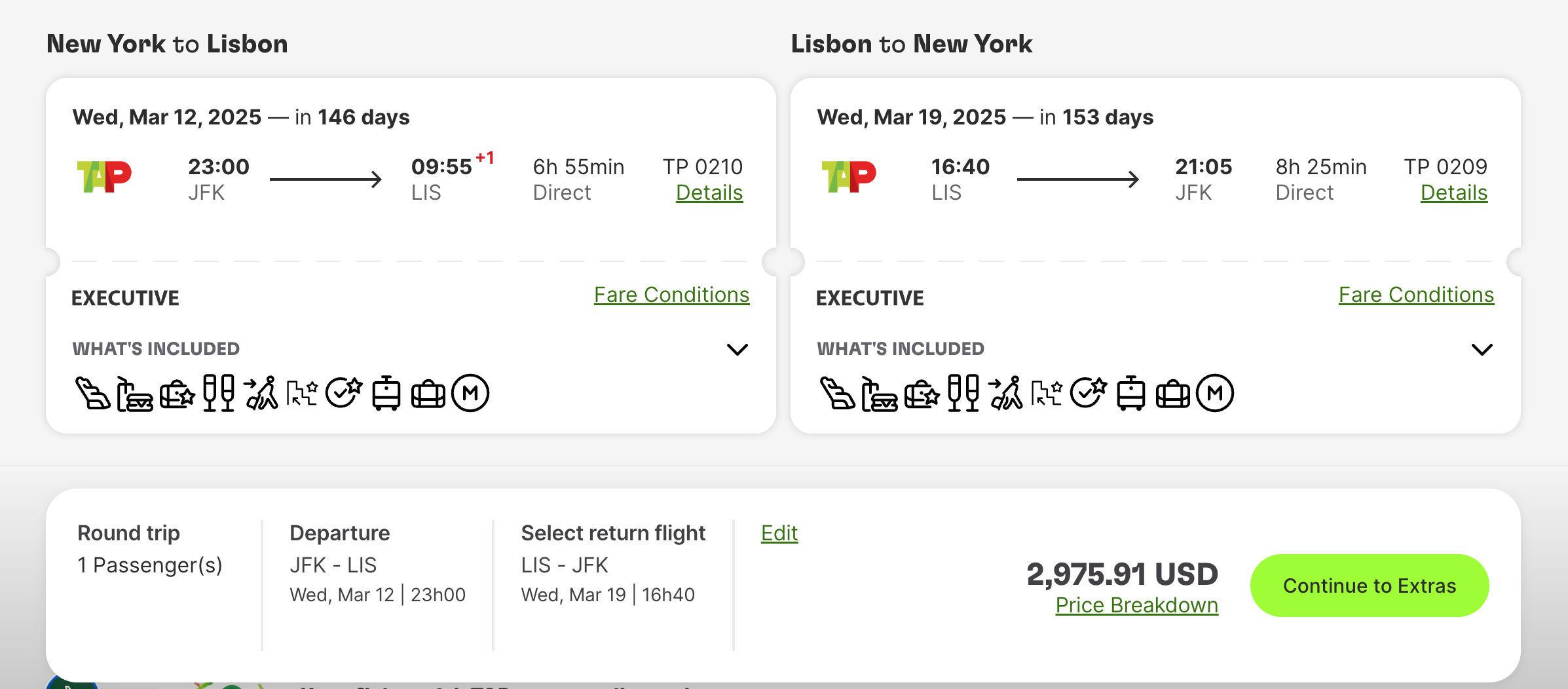This screenshot has height=689, width=1568.
Task: Click Continue to Extras button
Action: [x=1370, y=586]
